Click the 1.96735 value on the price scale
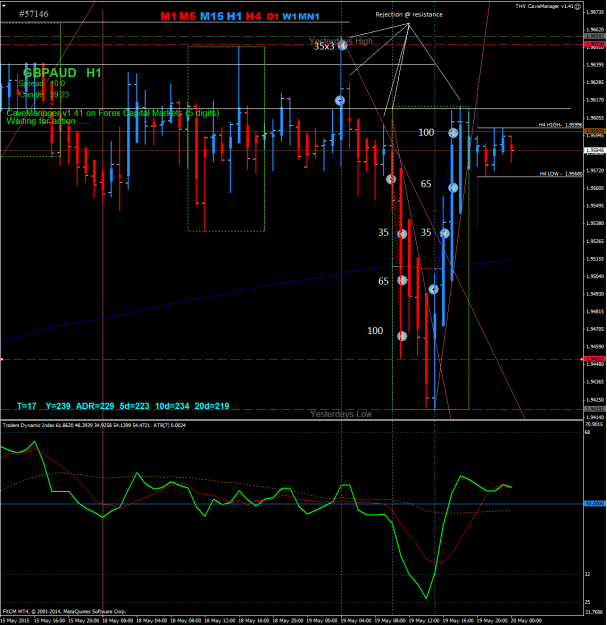The width and height of the screenshot is (607, 625). pos(595,12)
